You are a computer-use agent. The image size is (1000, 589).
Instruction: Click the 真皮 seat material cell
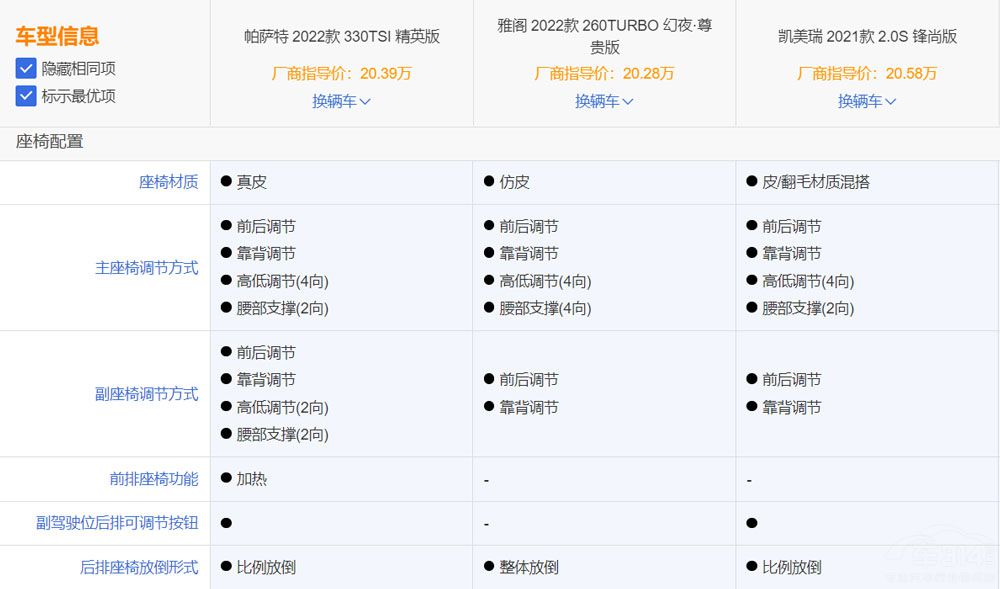[253, 182]
